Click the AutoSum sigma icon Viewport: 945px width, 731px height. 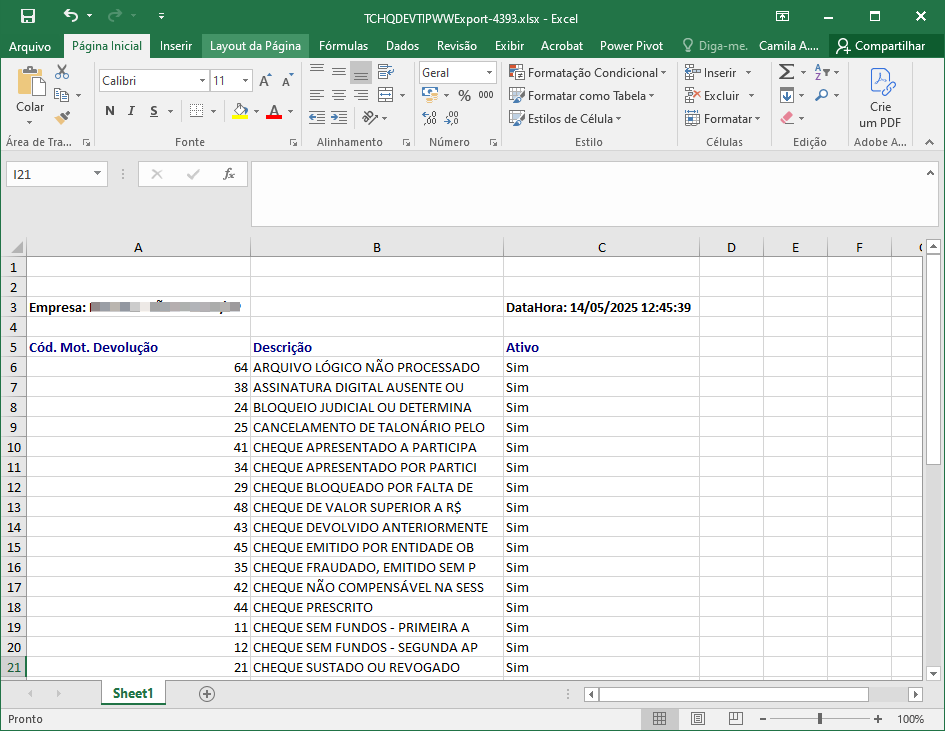(x=786, y=72)
